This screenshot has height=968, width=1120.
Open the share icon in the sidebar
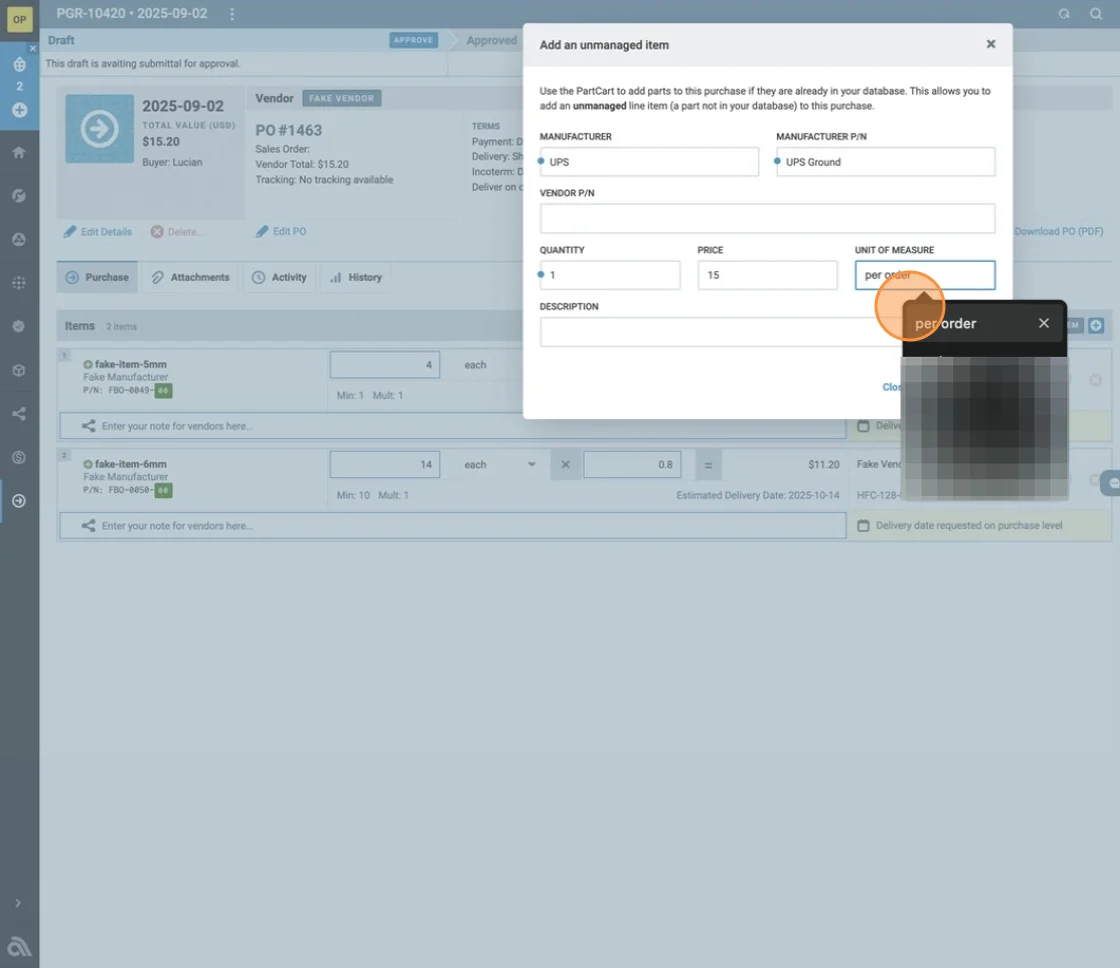coord(19,414)
